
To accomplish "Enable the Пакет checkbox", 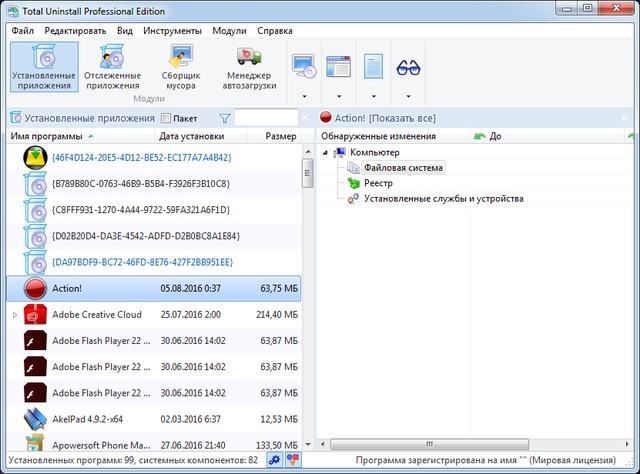I will coord(167,118).
